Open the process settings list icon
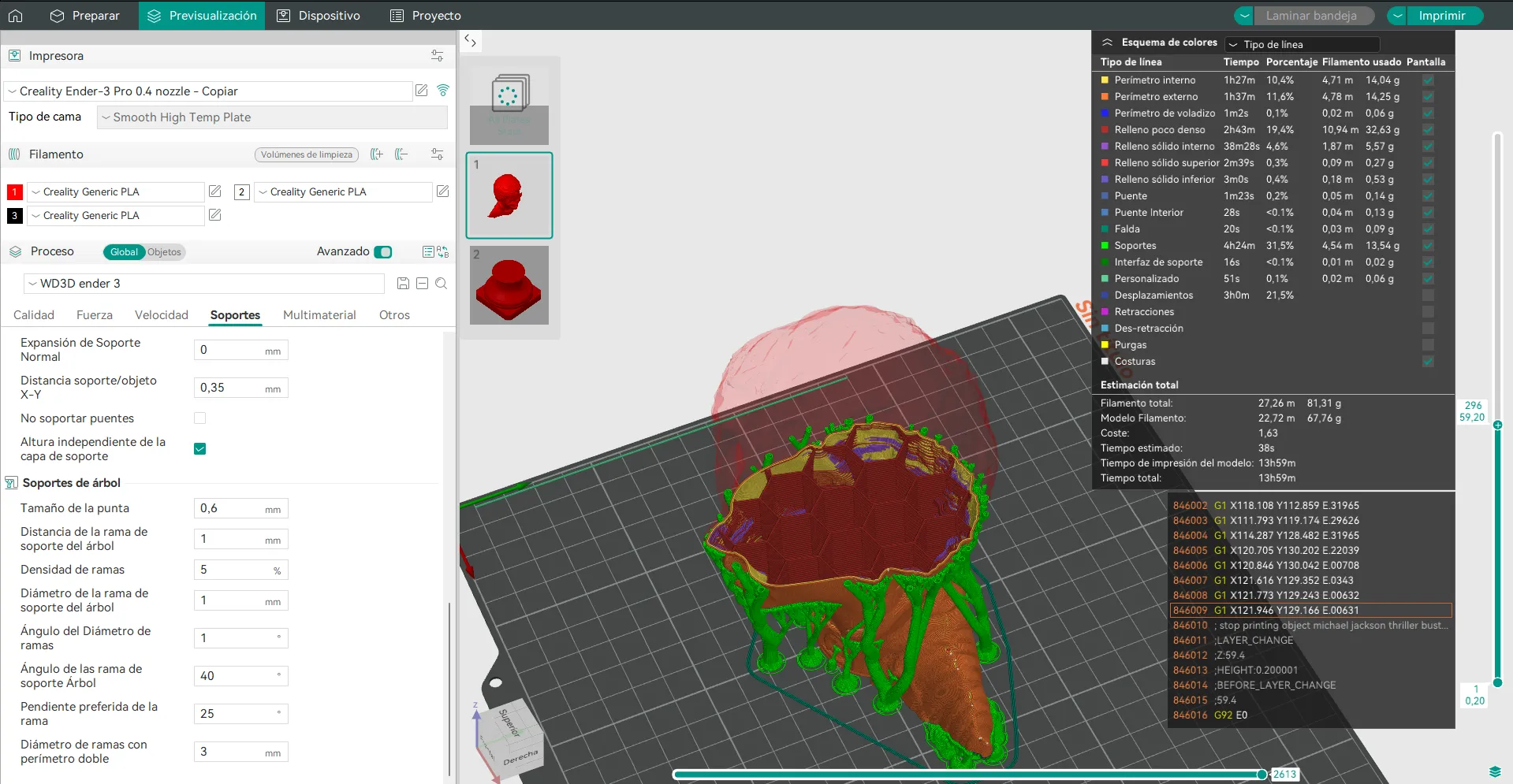 [x=428, y=252]
